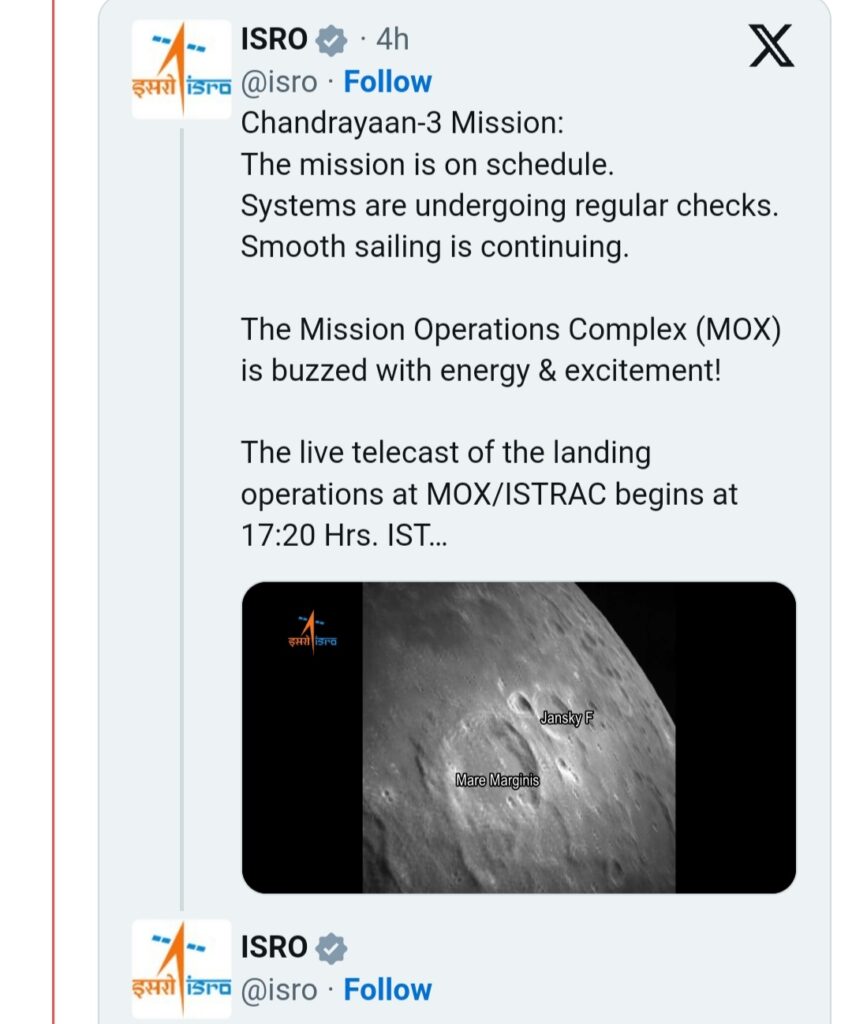Click the Jansky F label on the image

[567, 718]
